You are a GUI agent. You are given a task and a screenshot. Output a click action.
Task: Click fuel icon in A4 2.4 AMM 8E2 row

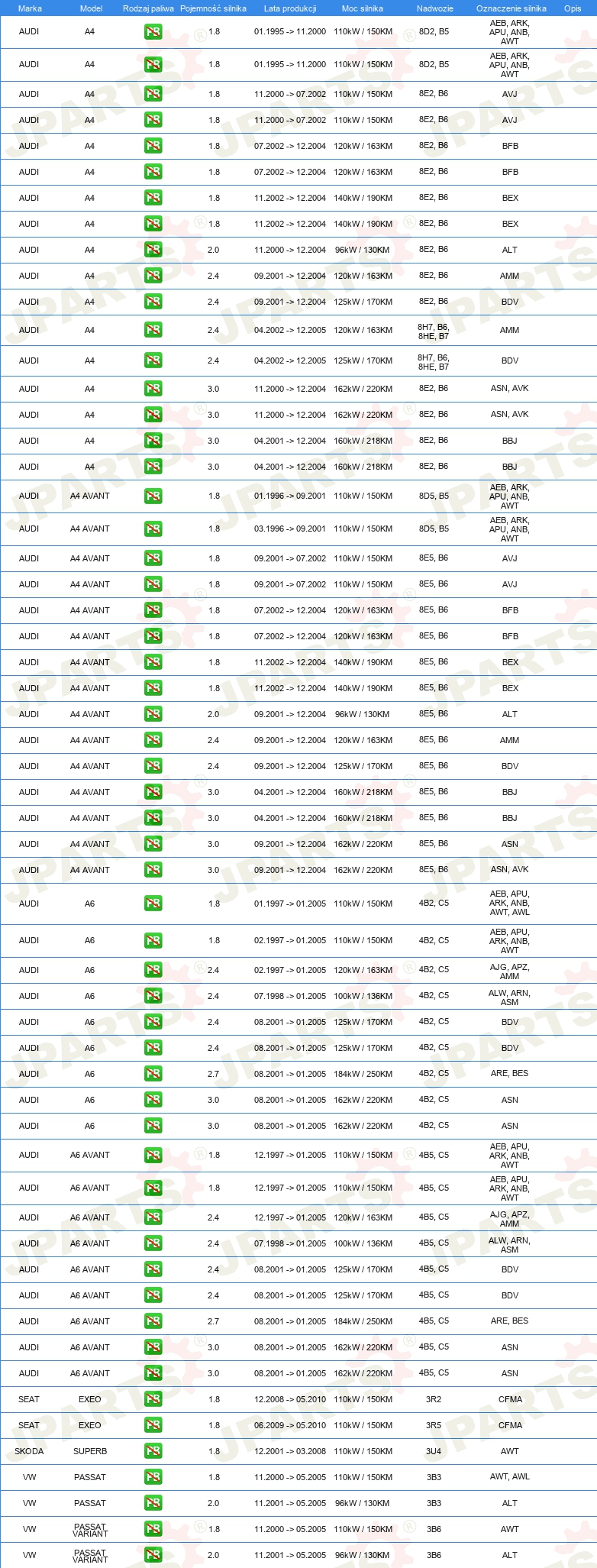tap(153, 276)
